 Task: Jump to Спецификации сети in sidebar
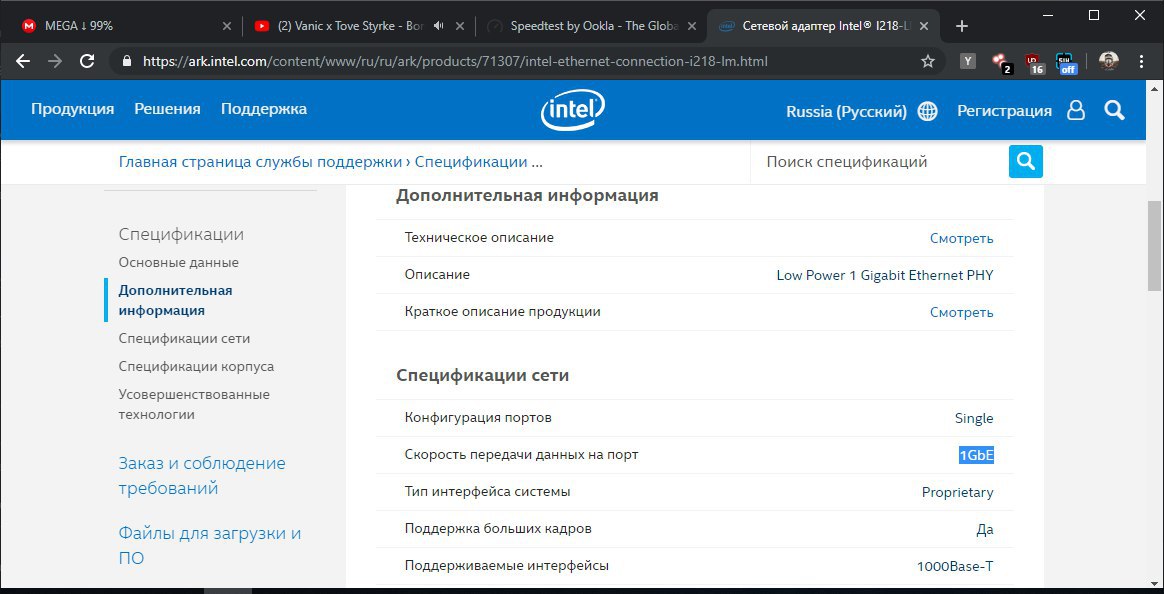pos(184,339)
